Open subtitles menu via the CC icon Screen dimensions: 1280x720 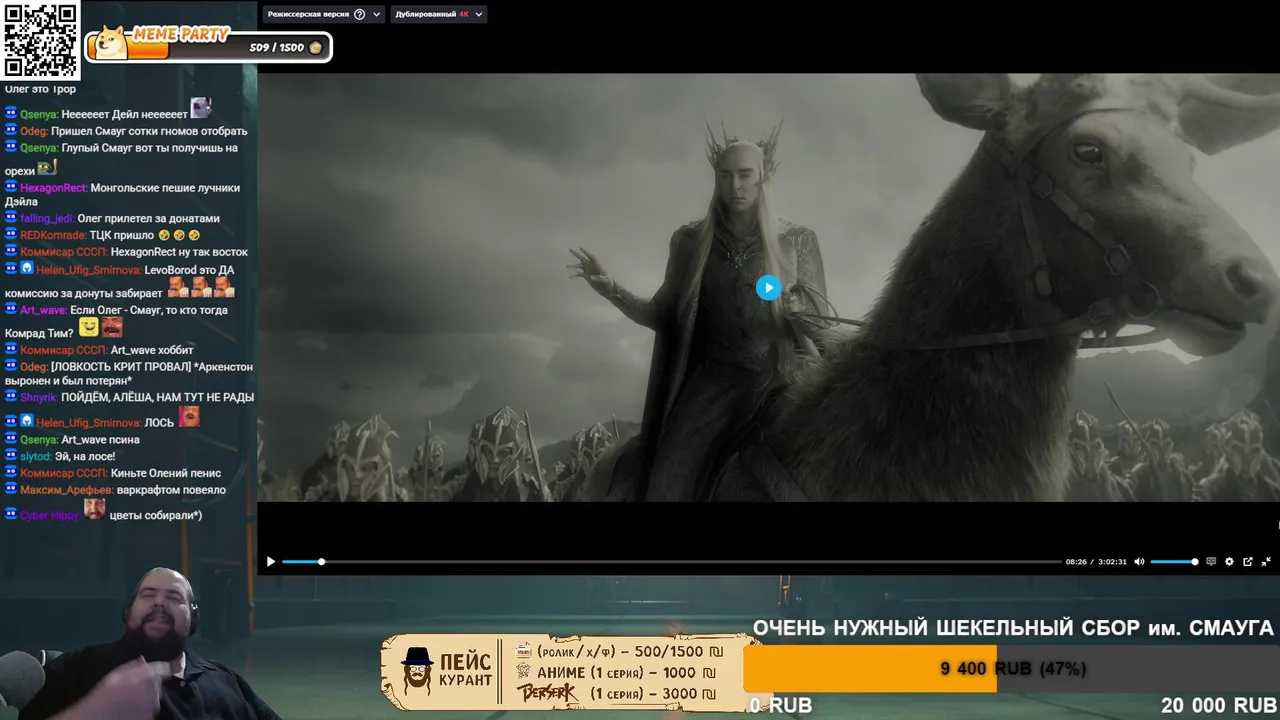pyautogui.click(x=1211, y=562)
